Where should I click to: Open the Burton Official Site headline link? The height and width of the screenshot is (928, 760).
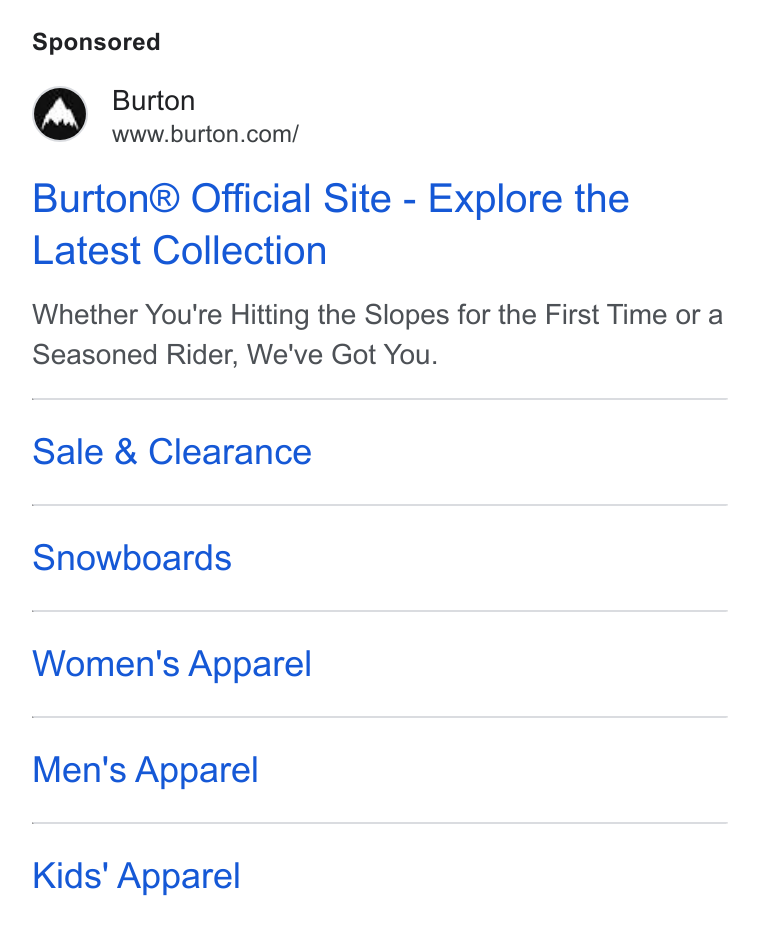(330, 224)
